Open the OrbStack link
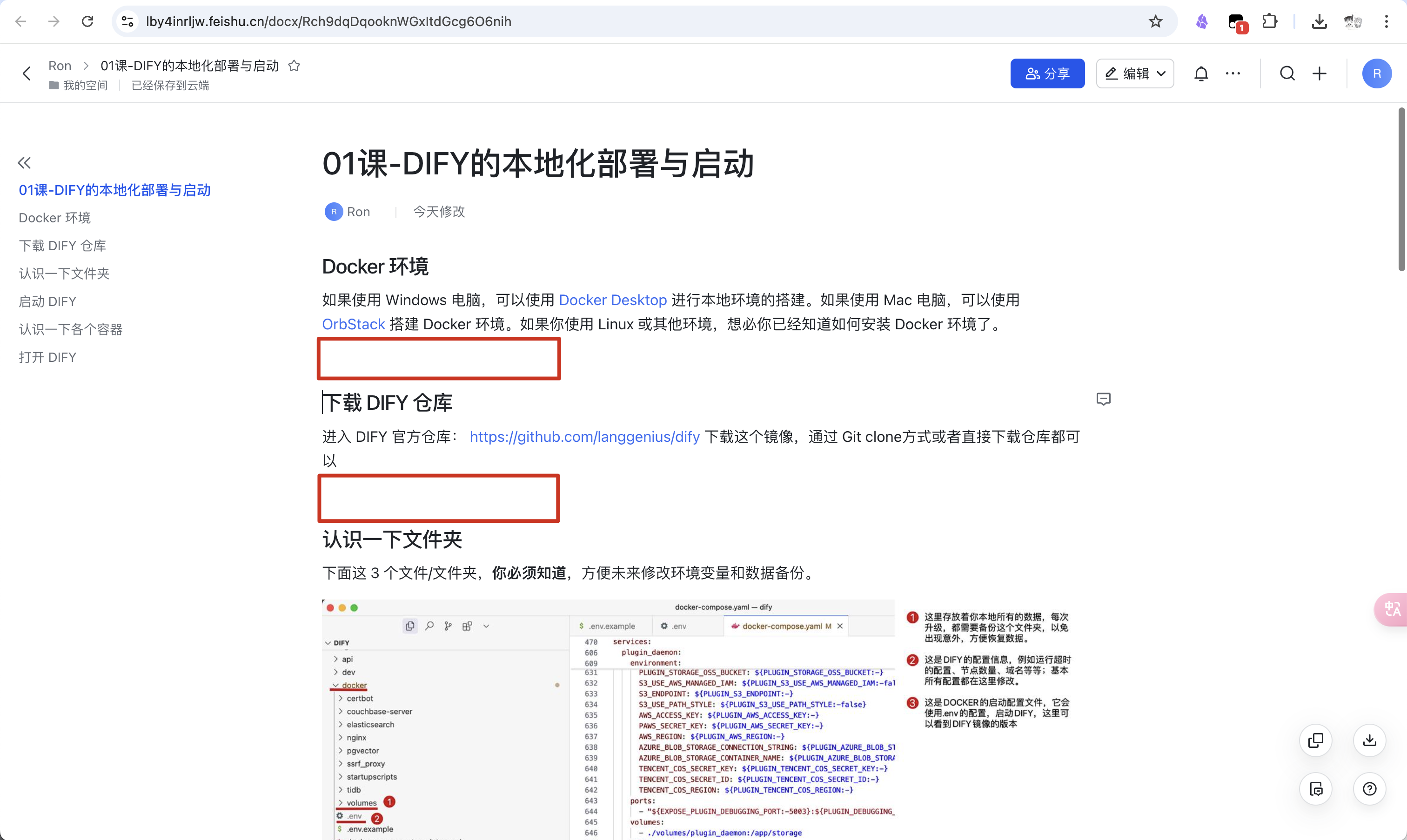This screenshot has width=1407, height=840. click(353, 324)
